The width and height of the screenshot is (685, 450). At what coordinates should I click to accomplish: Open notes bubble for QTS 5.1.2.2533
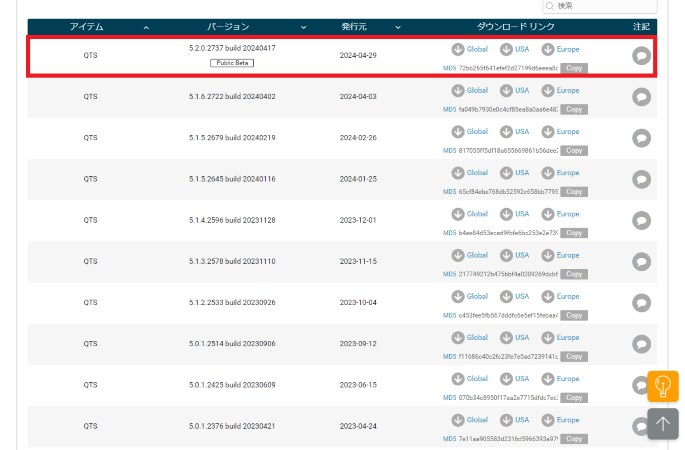pos(641,303)
